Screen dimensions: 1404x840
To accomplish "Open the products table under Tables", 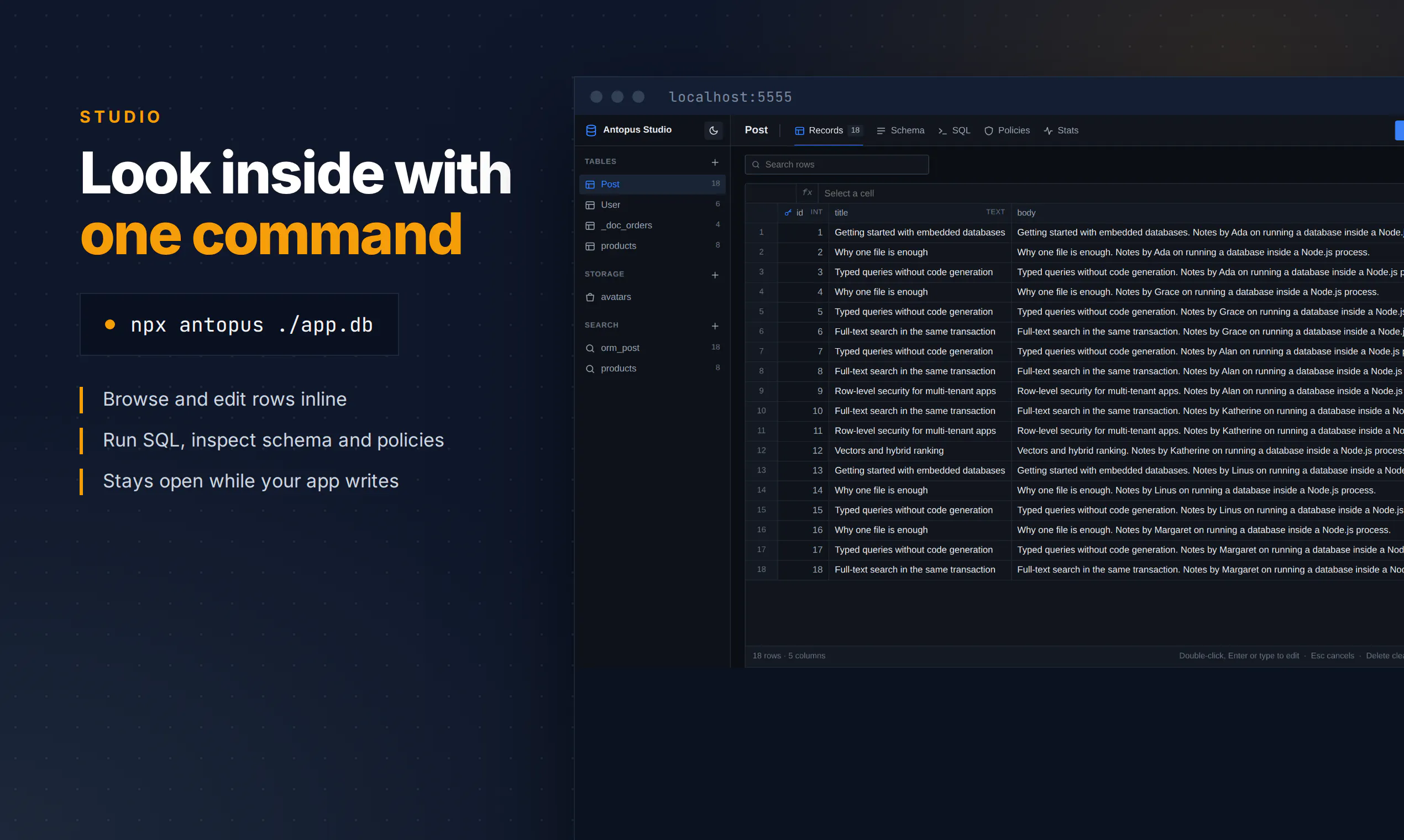I will click(652, 246).
